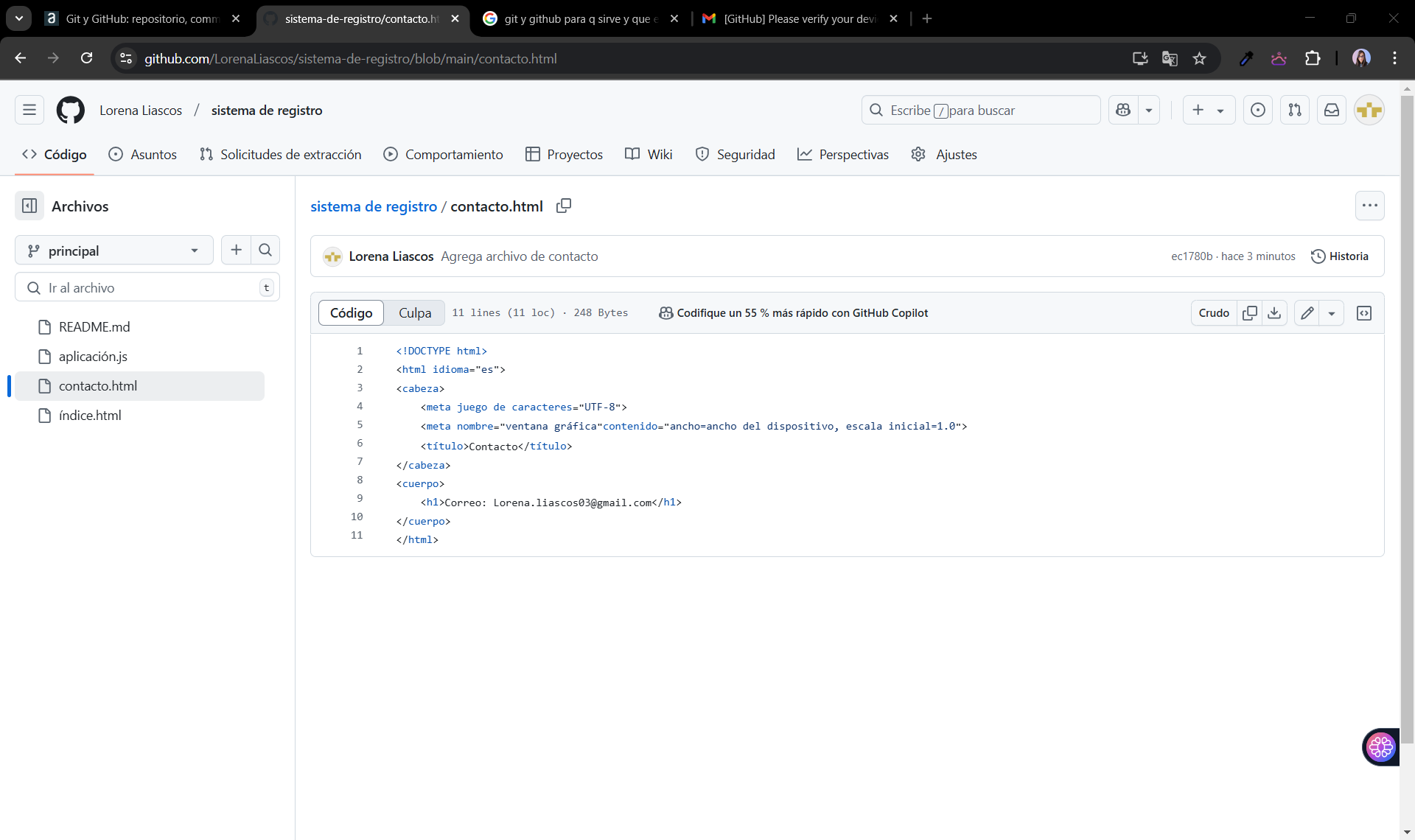Viewport: 1415px width, 840px height.
Task: Click the download raw file icon
Action: 1275,313
